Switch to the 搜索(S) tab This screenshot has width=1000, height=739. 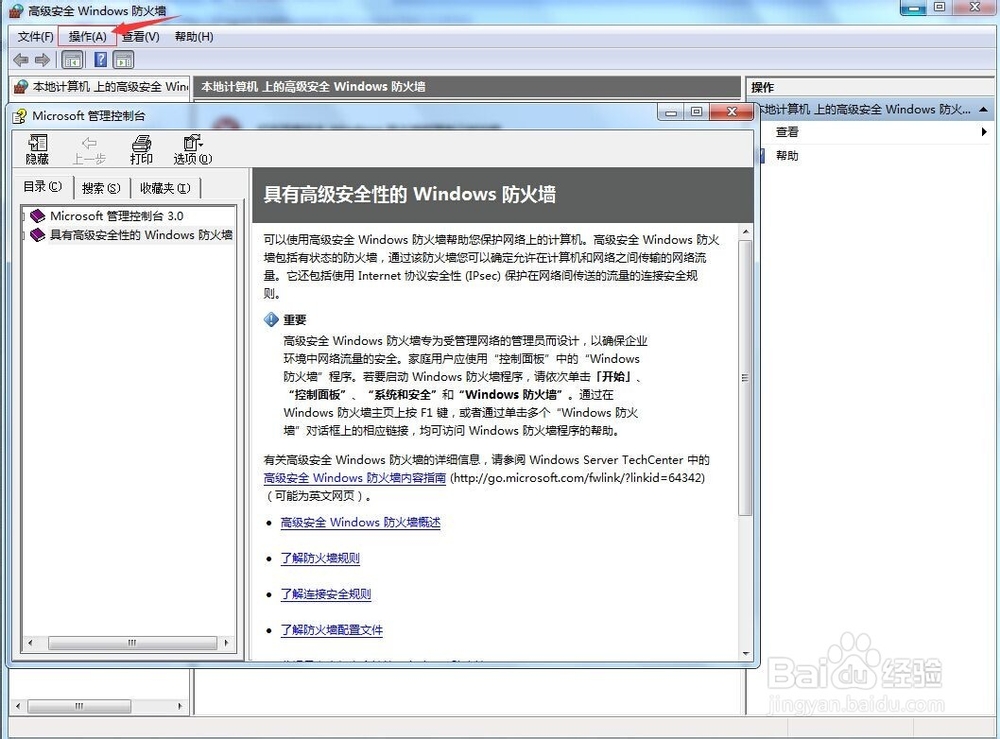101,188
